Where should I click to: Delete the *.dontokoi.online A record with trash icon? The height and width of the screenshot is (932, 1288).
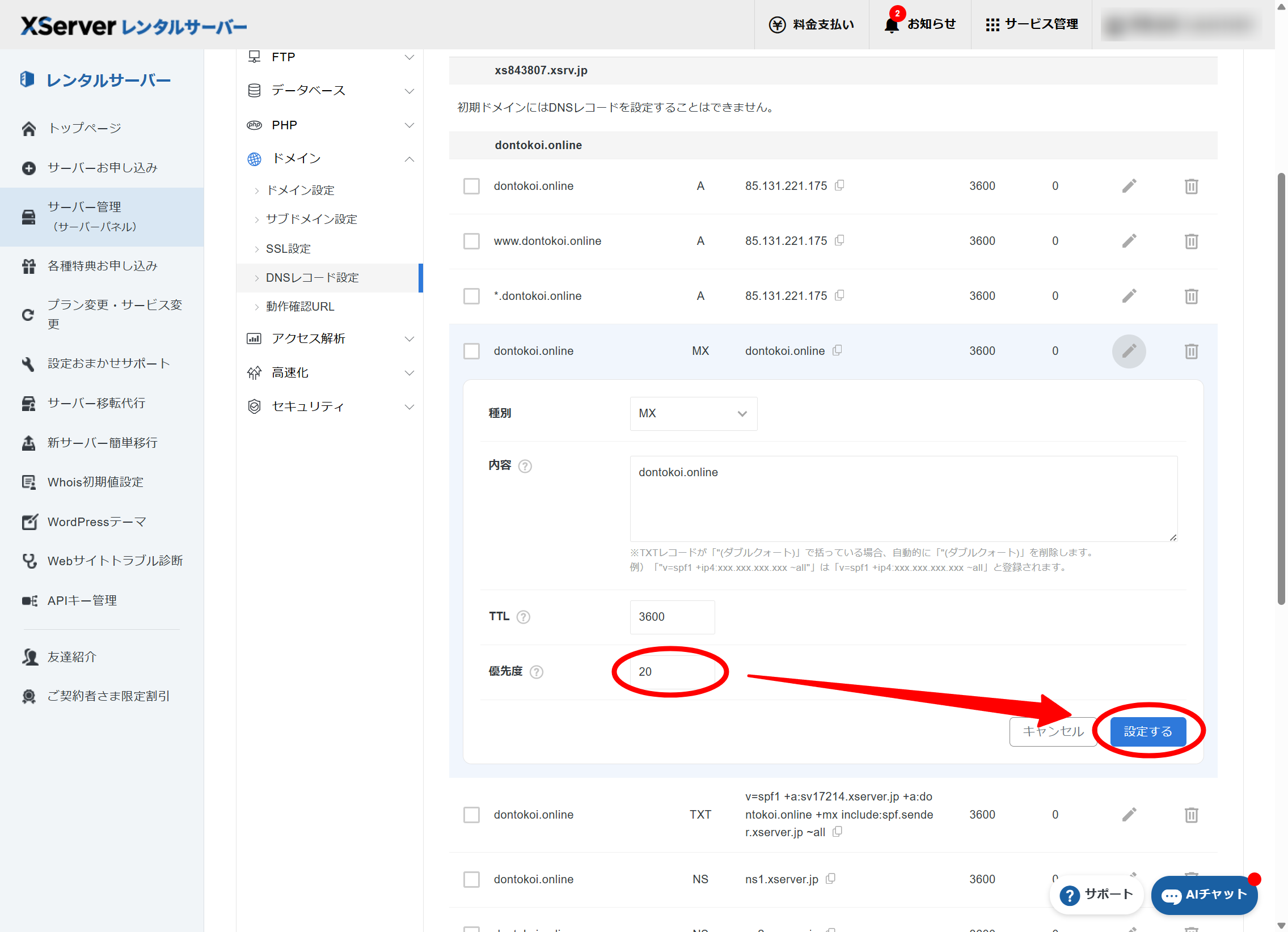[1191, 296]
